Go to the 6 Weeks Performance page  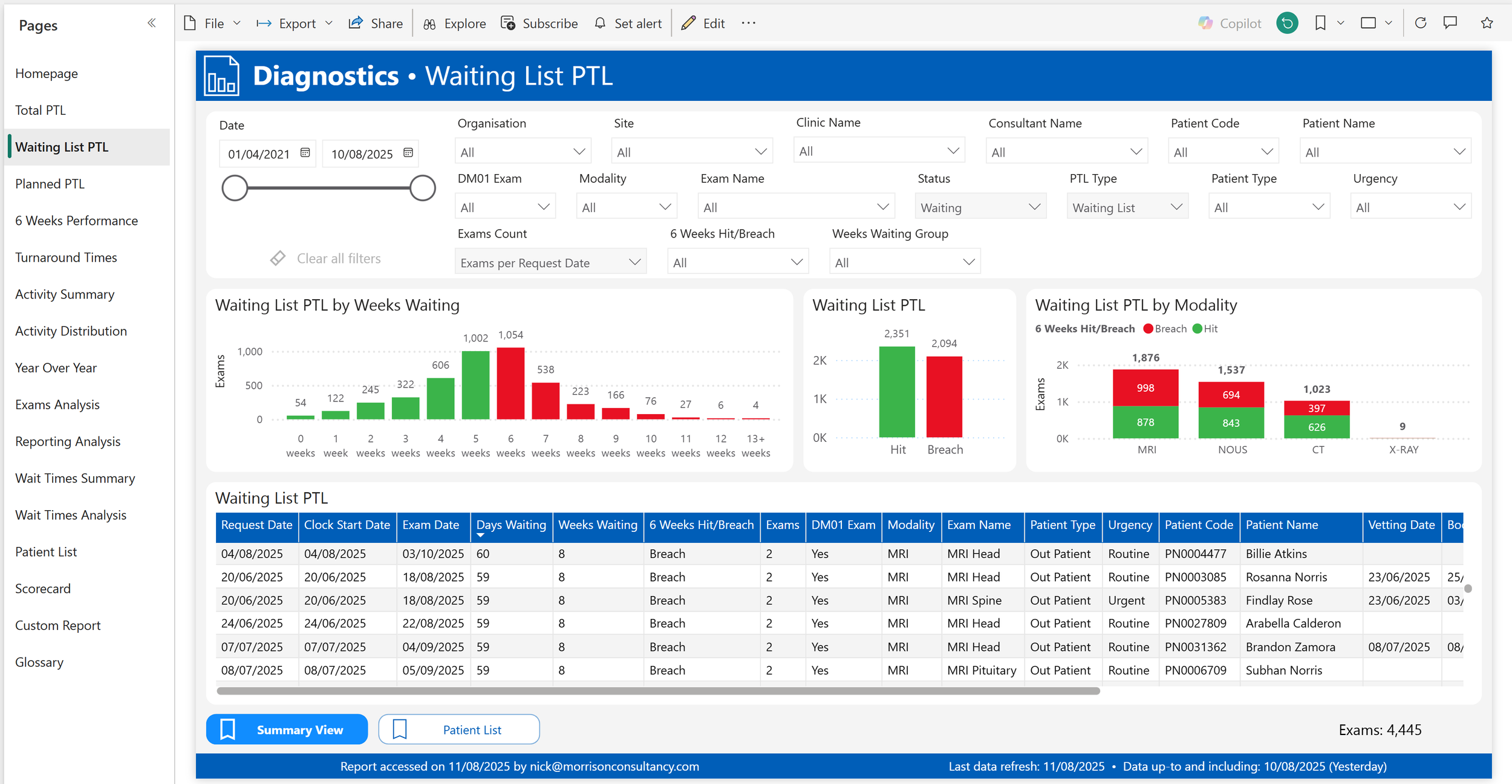click(77, 221)
